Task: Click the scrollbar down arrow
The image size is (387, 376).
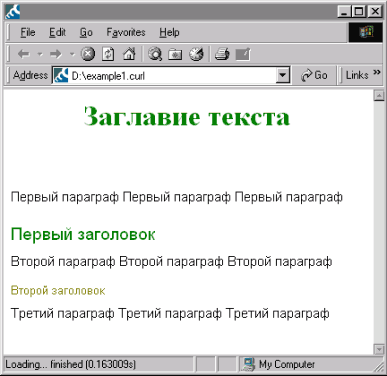Action: (379, 349)
